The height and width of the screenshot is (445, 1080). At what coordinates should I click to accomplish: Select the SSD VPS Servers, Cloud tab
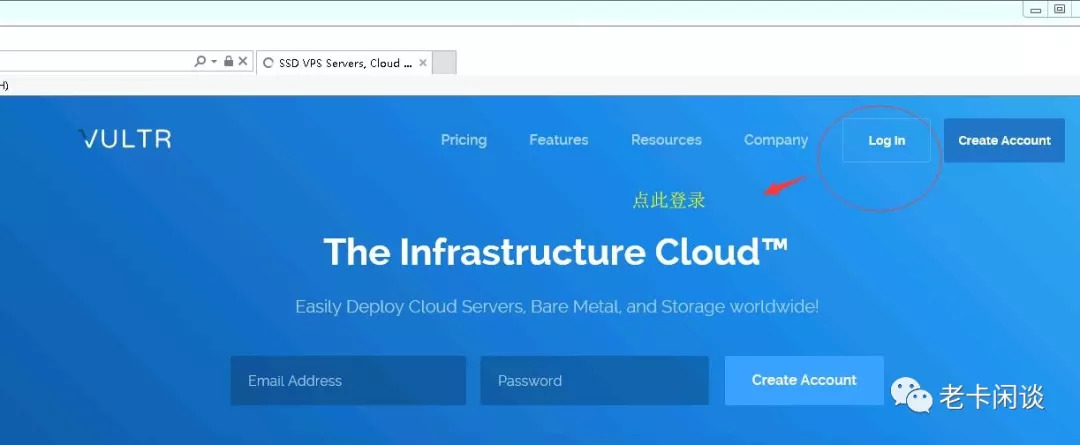click(x=344, y=63)
